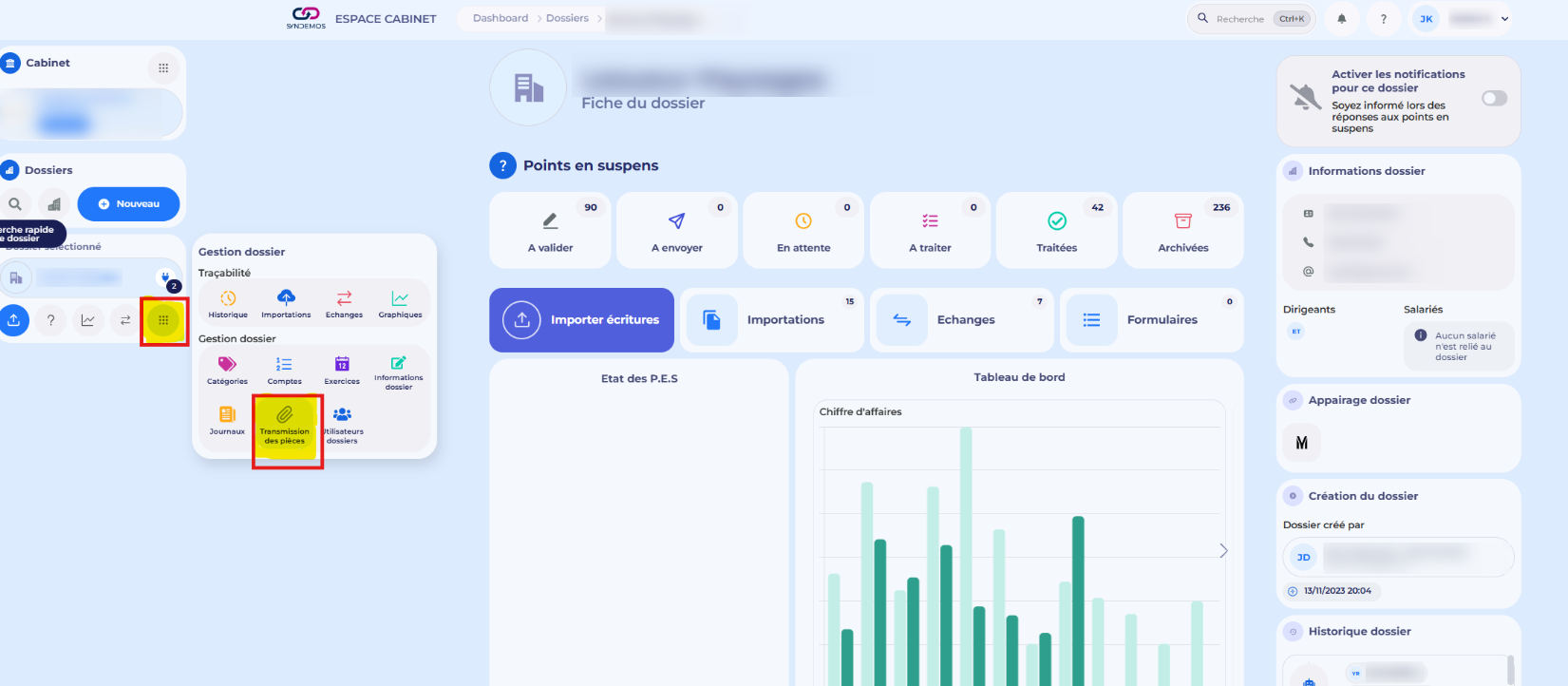Click the notifications bell icon
Viewport: 1568px width, 686px height.
tap(1342, 19)
